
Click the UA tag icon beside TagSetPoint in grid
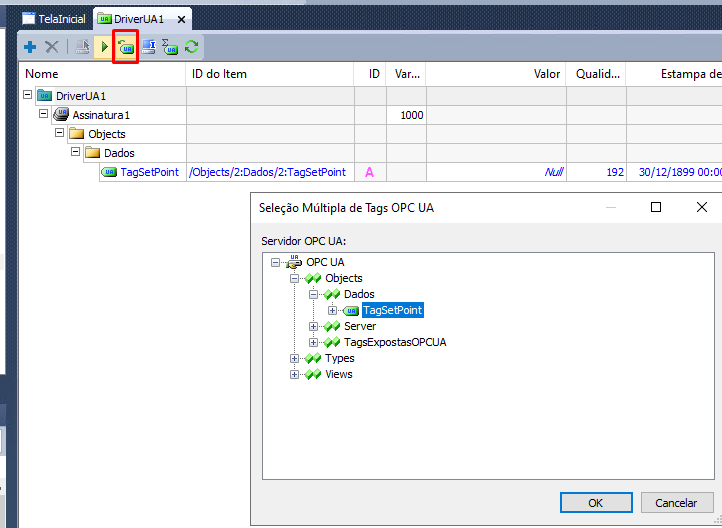109,172
